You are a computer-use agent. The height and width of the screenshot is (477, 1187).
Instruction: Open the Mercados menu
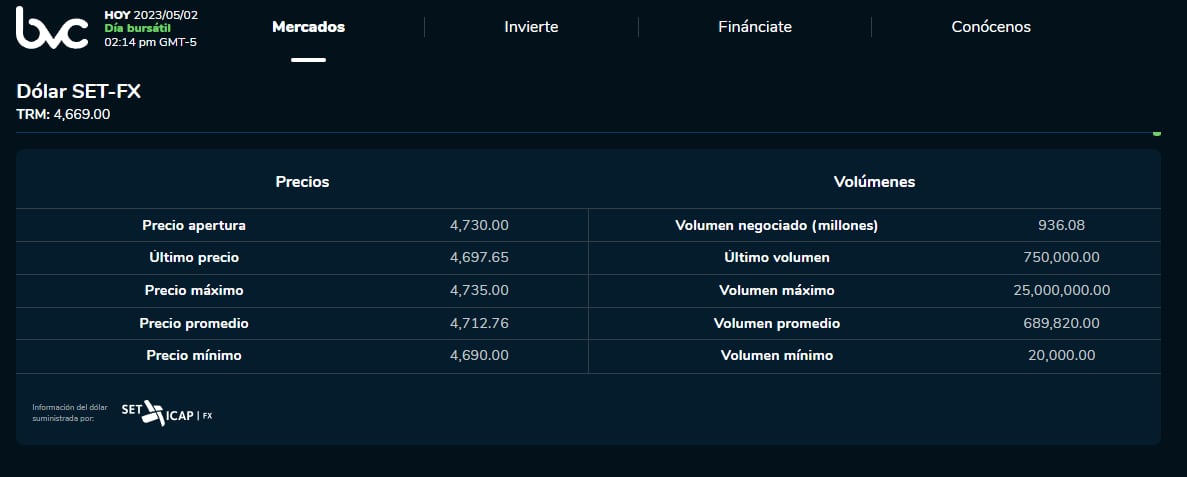pyautogui.click(x=308, y=27)
